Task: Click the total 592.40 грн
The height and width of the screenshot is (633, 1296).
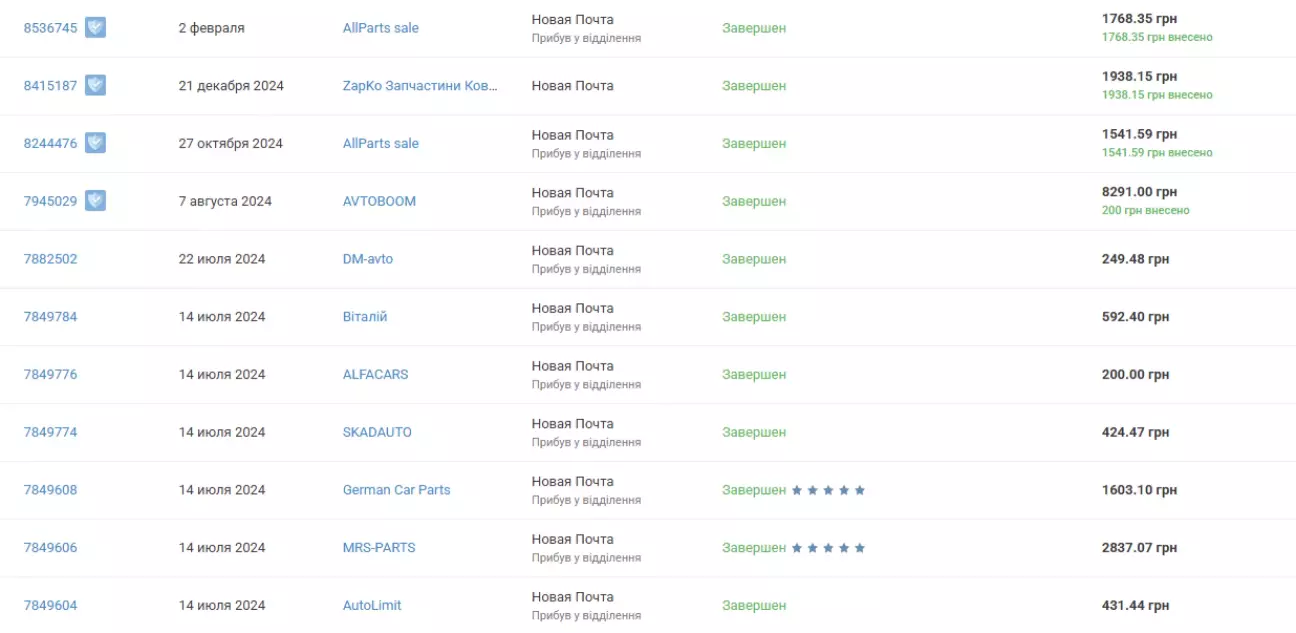Action: click(1135, 317)
